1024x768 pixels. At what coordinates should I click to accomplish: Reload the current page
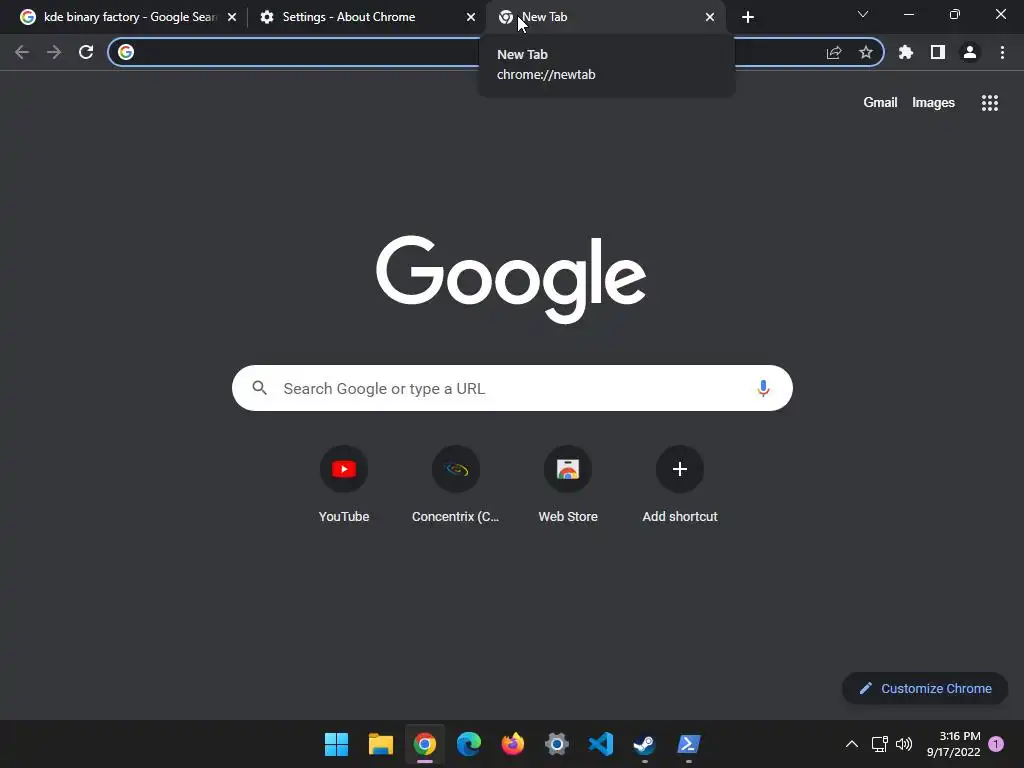(x=86, y=52)
